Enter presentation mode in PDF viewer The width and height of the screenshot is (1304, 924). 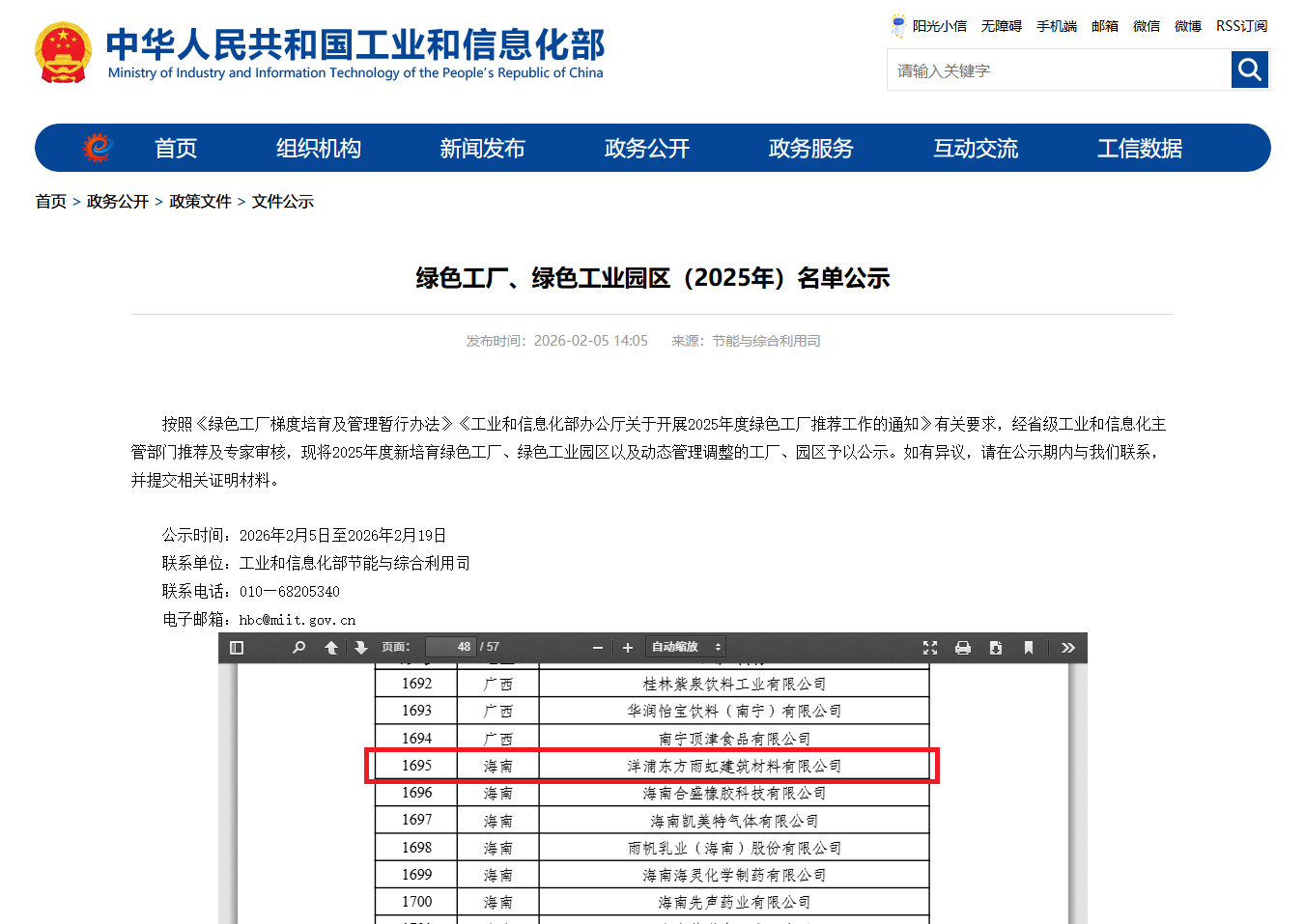(x=930, y=647)
